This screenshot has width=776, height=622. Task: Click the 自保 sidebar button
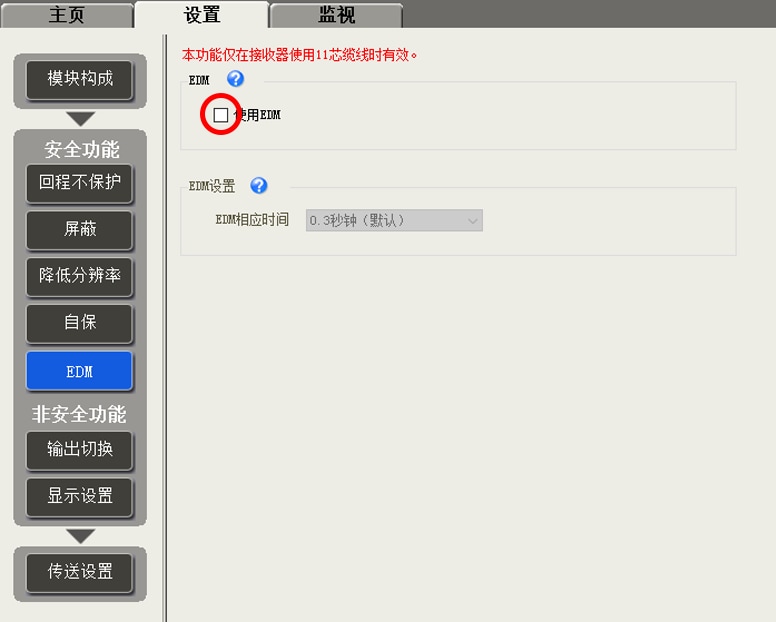[x=80, y=323]
